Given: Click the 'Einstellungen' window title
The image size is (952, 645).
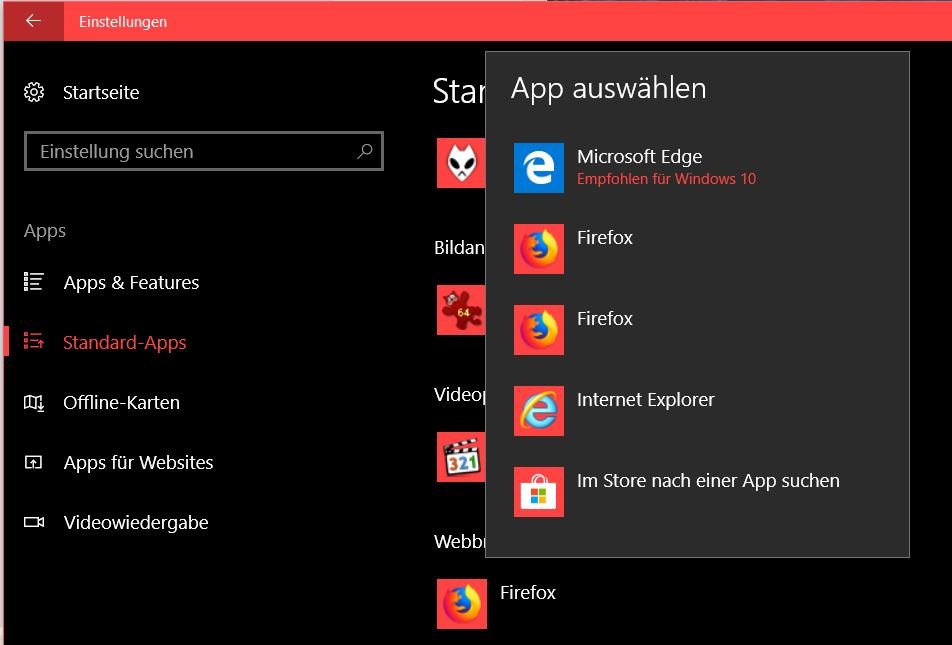Looking at the screenshot, I should pyautogui.click(x=123, y=22).
